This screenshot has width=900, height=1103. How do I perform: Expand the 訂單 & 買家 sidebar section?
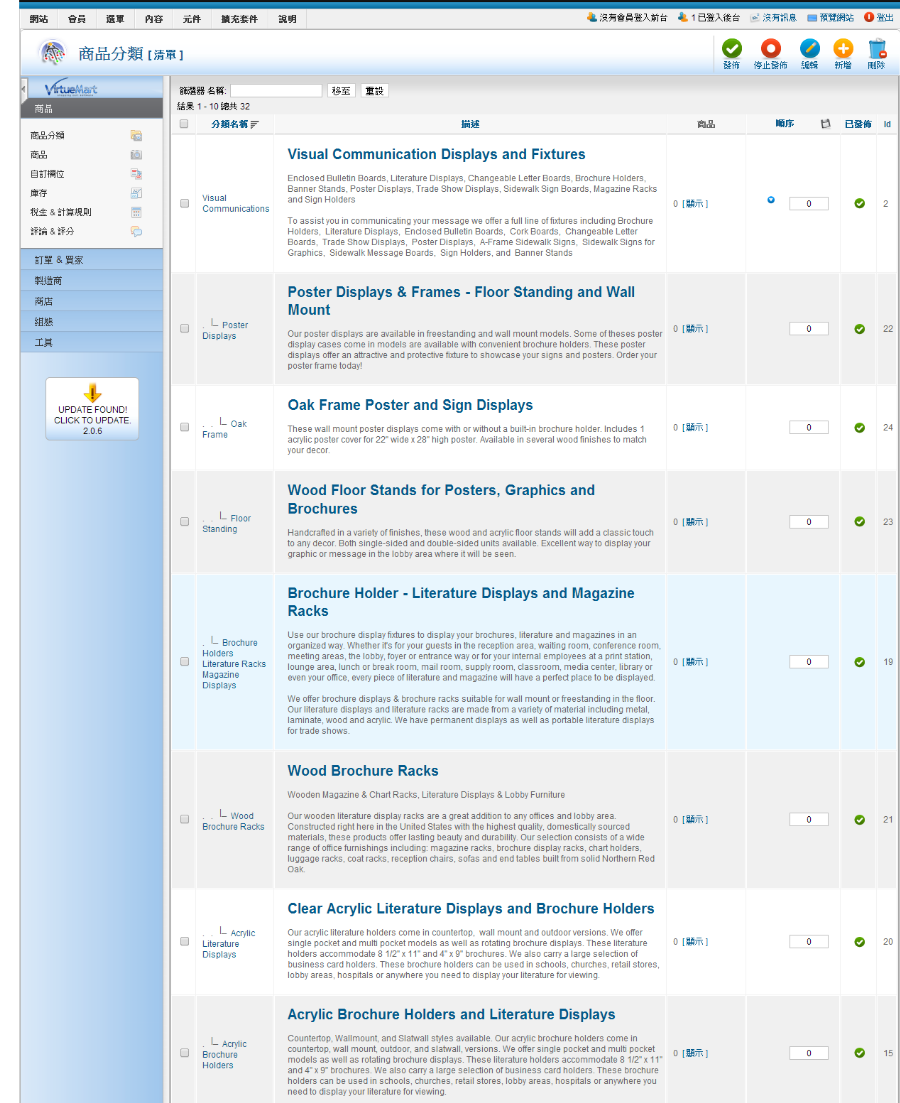pyautogui.click(x=91, y=260)
